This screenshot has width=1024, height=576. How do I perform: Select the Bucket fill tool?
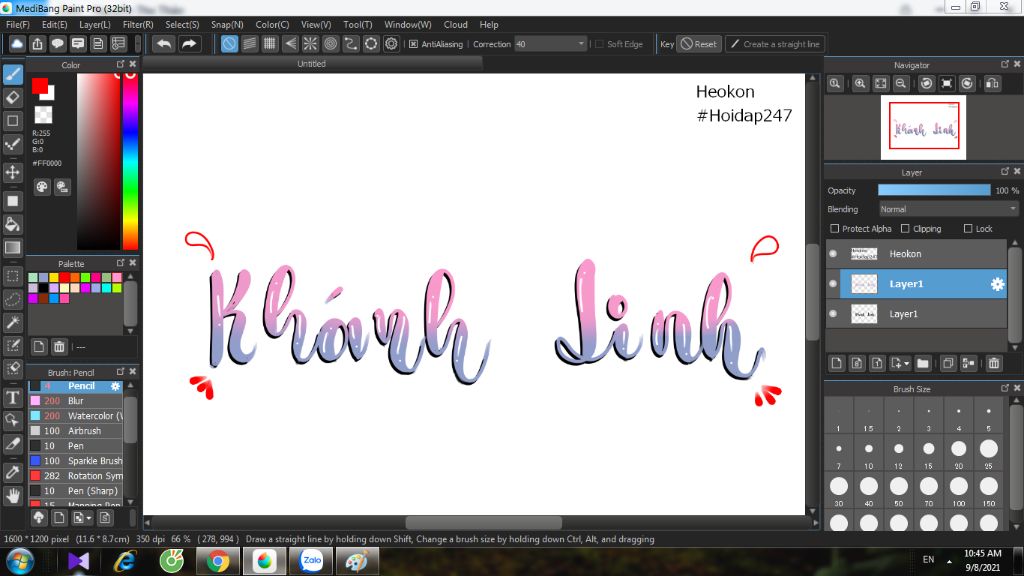[12, 224]
